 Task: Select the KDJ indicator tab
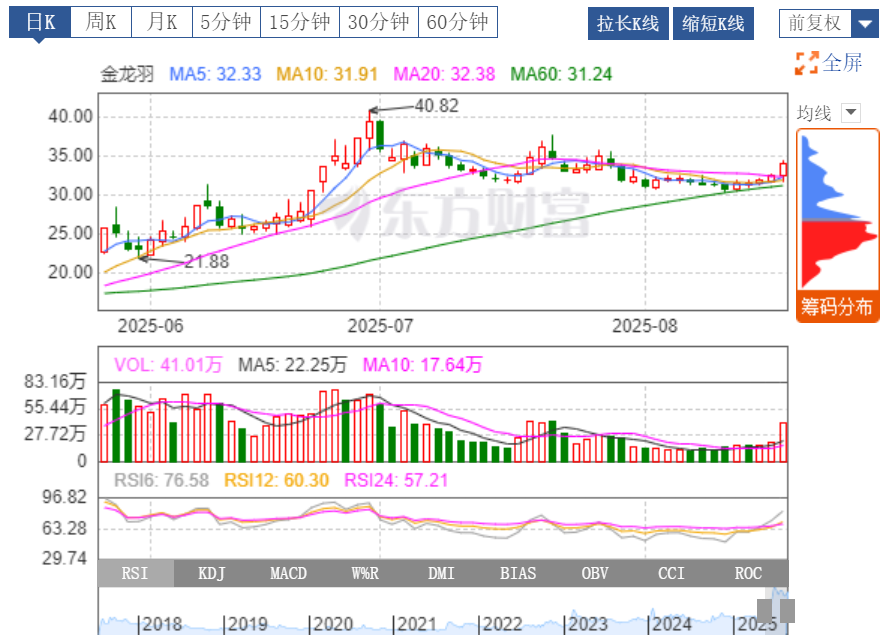pos(212,574)
